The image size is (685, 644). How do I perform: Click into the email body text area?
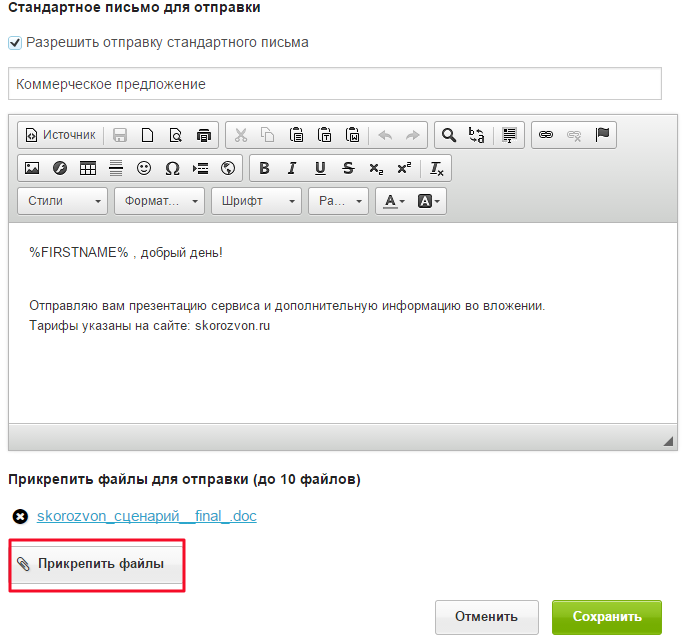click(343, 323)
